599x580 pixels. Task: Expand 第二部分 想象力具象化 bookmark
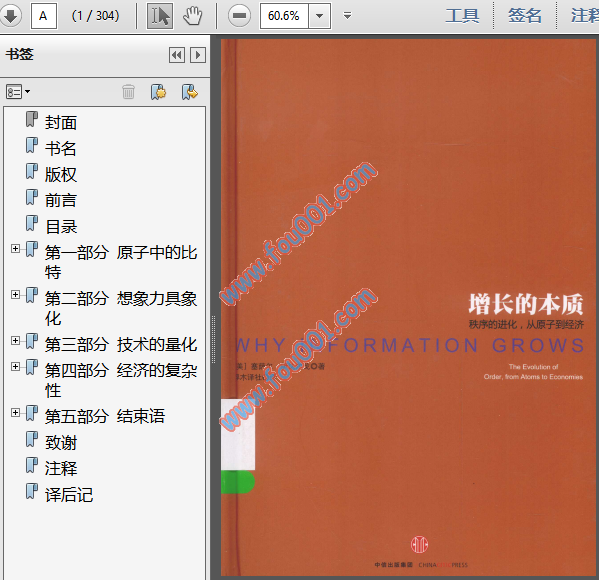[15, 294]
